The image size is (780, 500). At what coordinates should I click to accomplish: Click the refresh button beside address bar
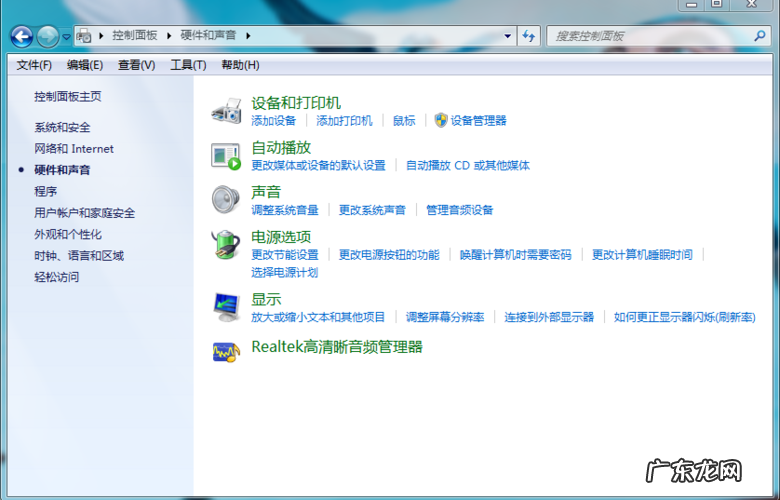click(529, 36)
